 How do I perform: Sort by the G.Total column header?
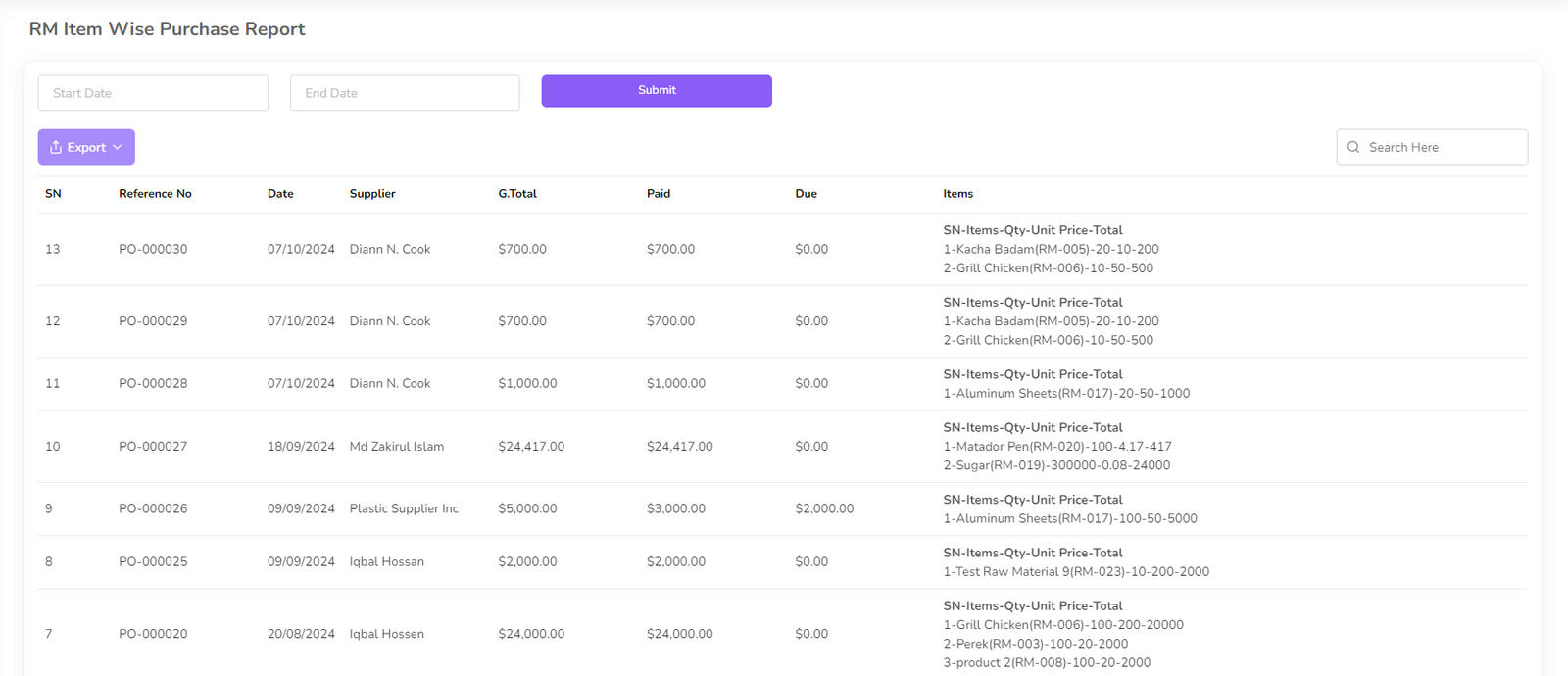[517, 194]
